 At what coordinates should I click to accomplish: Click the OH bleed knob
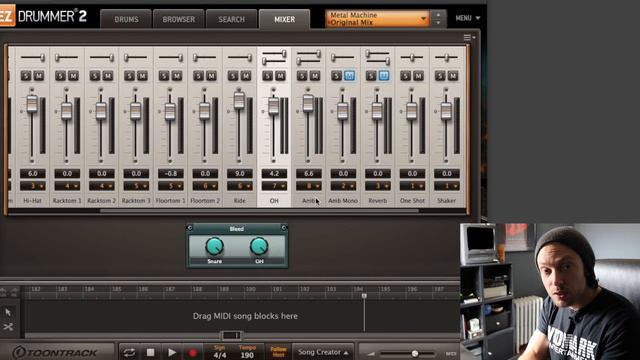click(259, 247)
